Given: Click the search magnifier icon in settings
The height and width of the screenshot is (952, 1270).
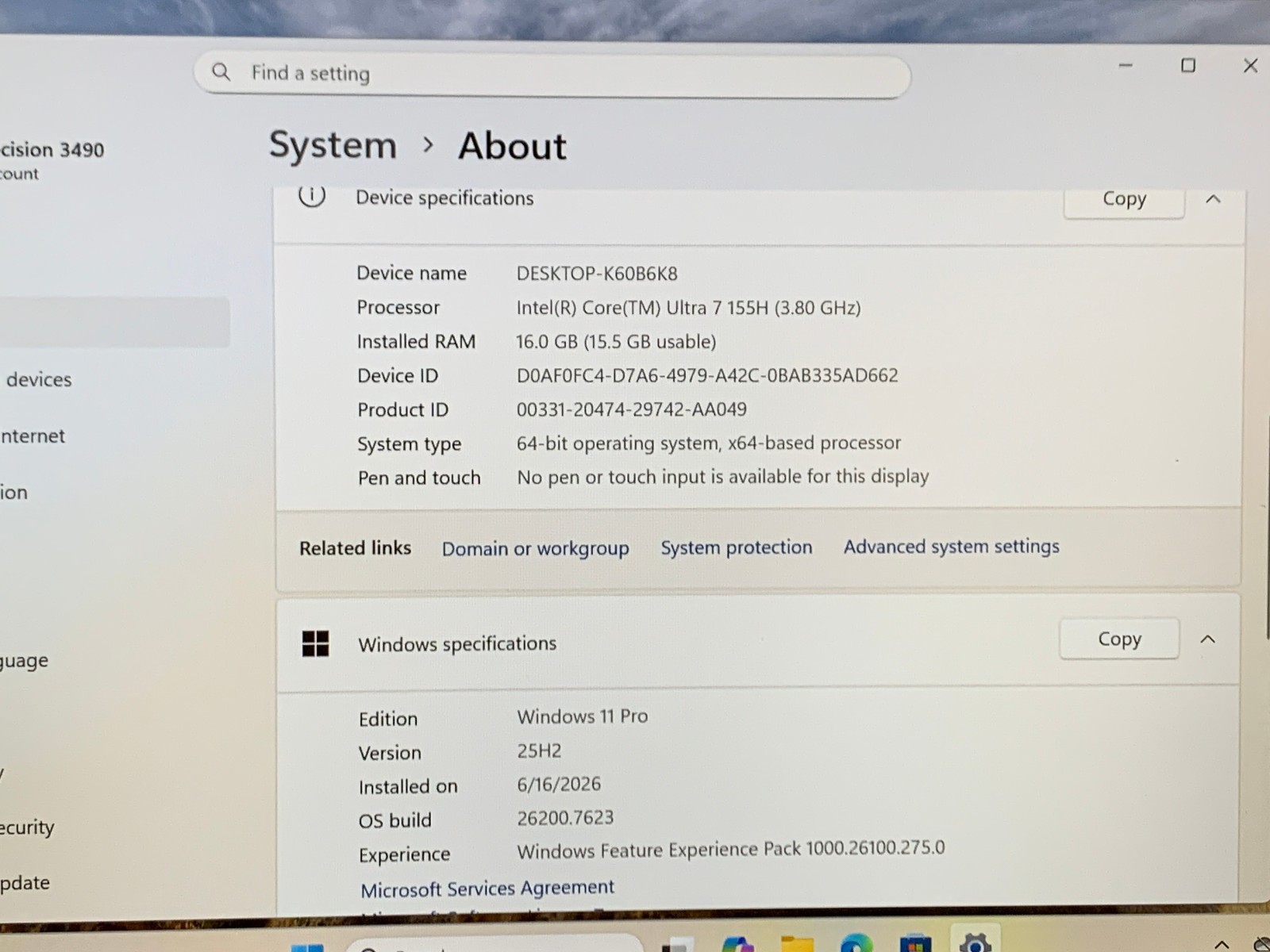Looking at the screenshot, I should click(221, 72).
